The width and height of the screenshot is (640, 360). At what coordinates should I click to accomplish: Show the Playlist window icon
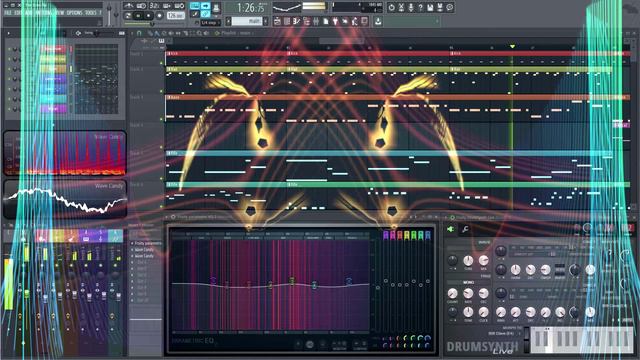pyautogui.click(x=278, y=21)
